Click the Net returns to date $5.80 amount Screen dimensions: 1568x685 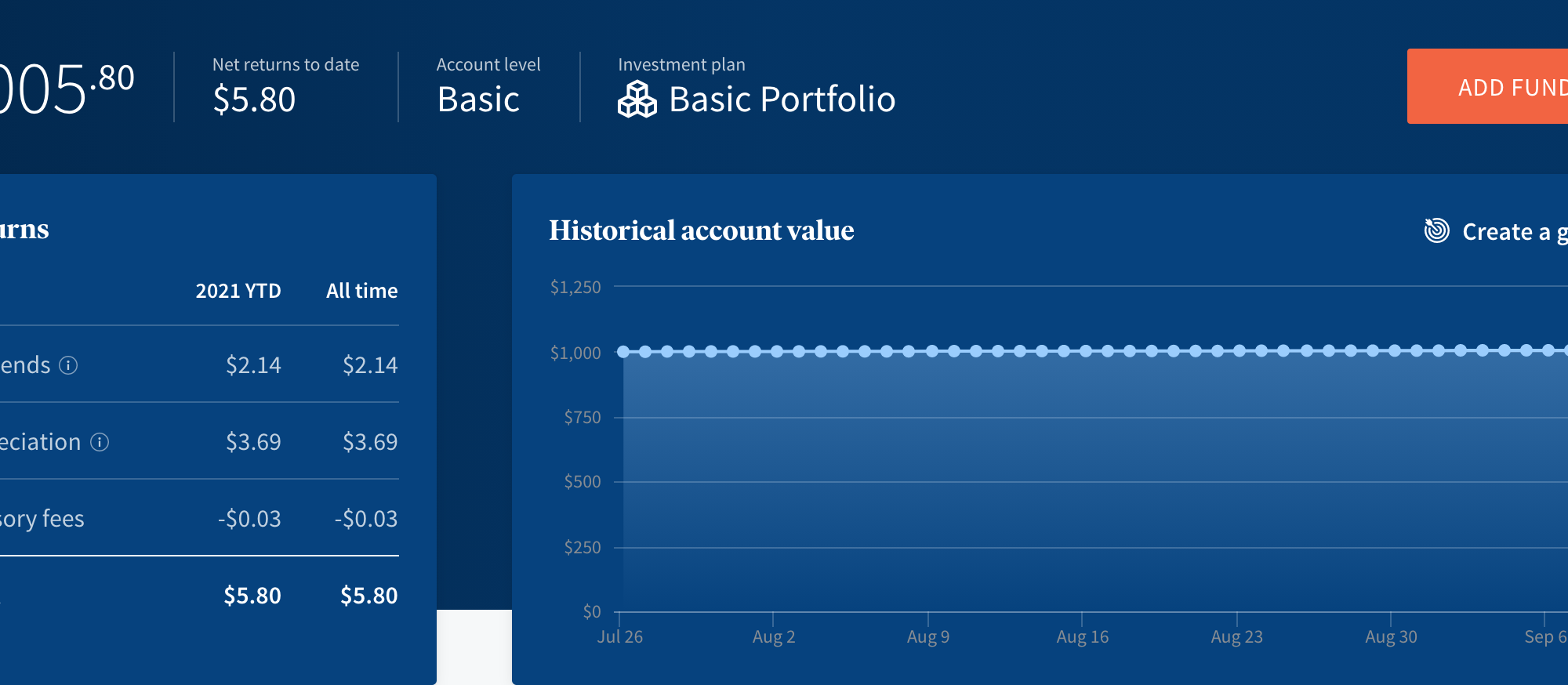click(x=254, y=100)
